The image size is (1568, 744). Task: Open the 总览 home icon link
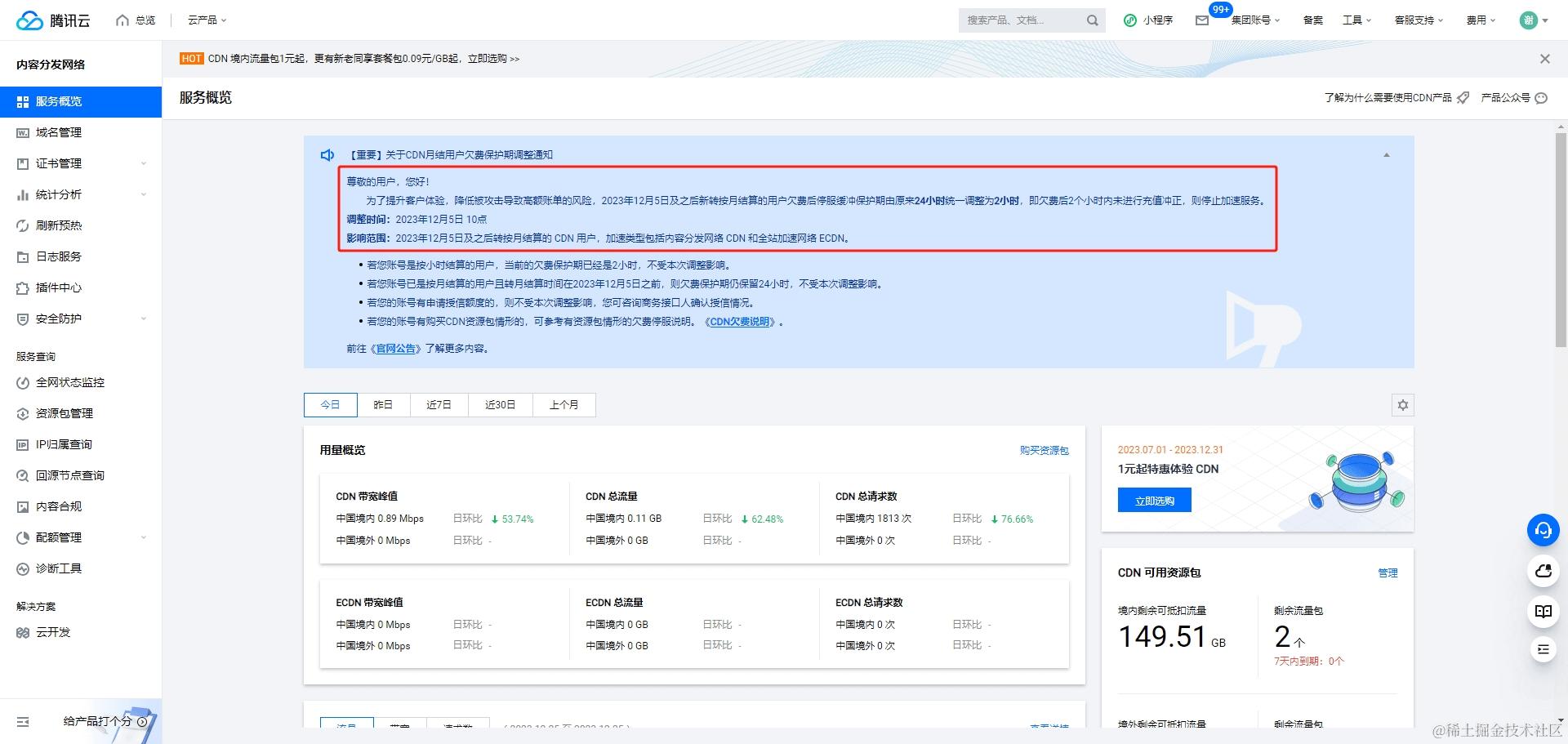pos(122,20)
